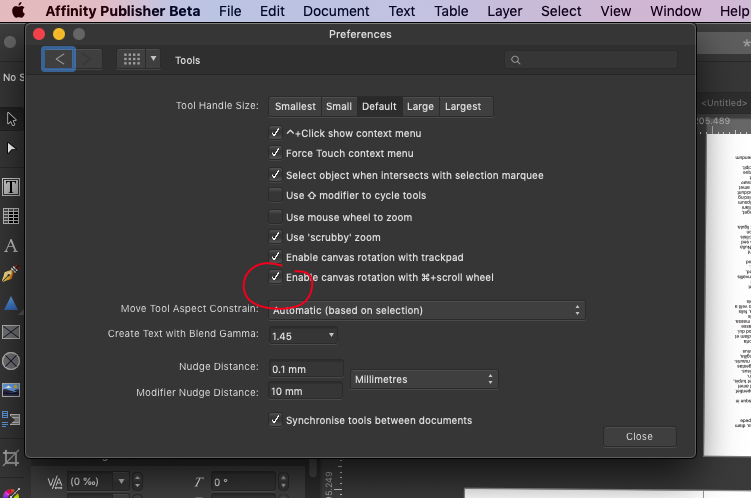The width and height of the screenshot is (751, 498).
Task: Select the Node tool
Action: [11, 148]
